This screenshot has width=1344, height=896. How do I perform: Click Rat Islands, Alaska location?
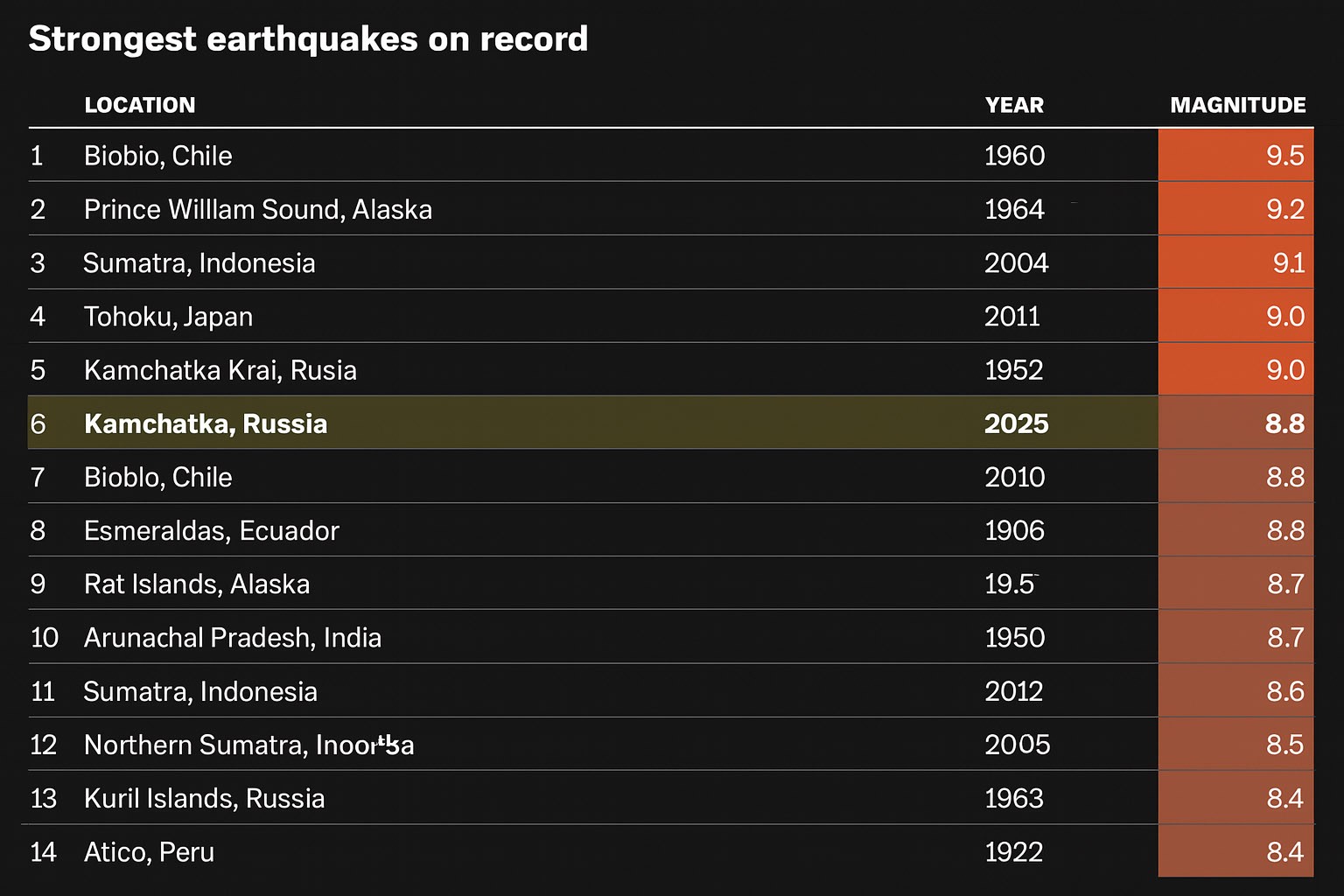click(197, 584)
